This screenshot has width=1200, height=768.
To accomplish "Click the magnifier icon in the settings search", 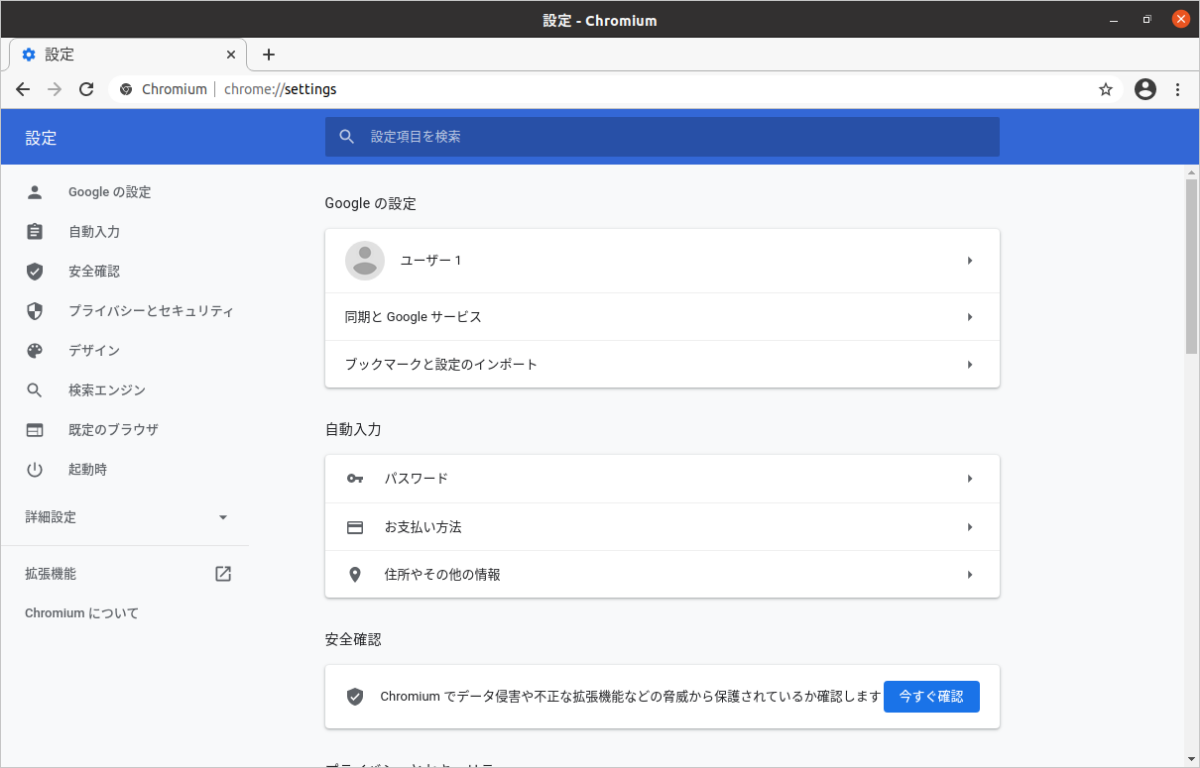I will point(347,137).
